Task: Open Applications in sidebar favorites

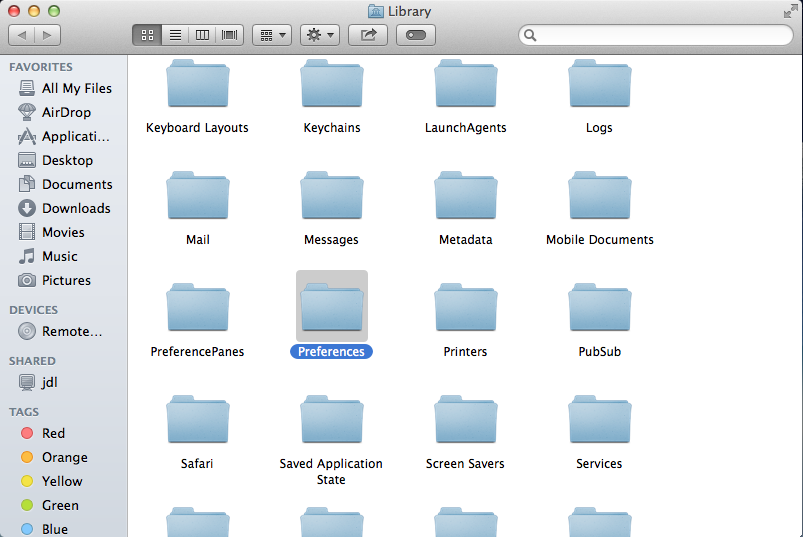Action: point(75,136)
